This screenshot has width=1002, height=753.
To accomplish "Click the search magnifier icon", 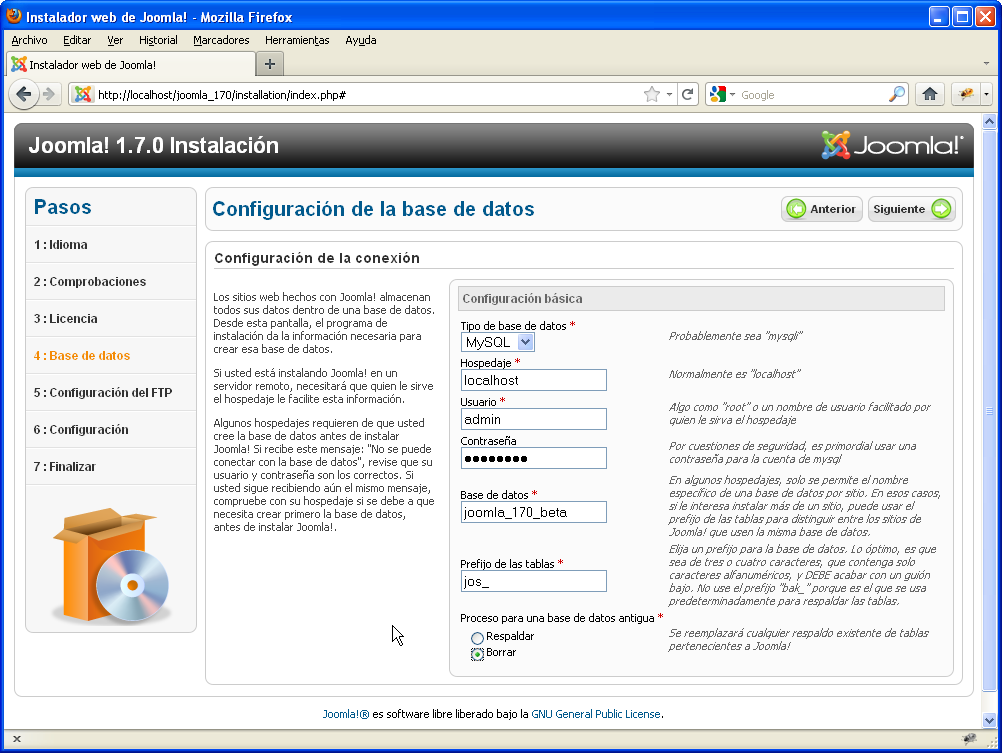I will [897, 95].
